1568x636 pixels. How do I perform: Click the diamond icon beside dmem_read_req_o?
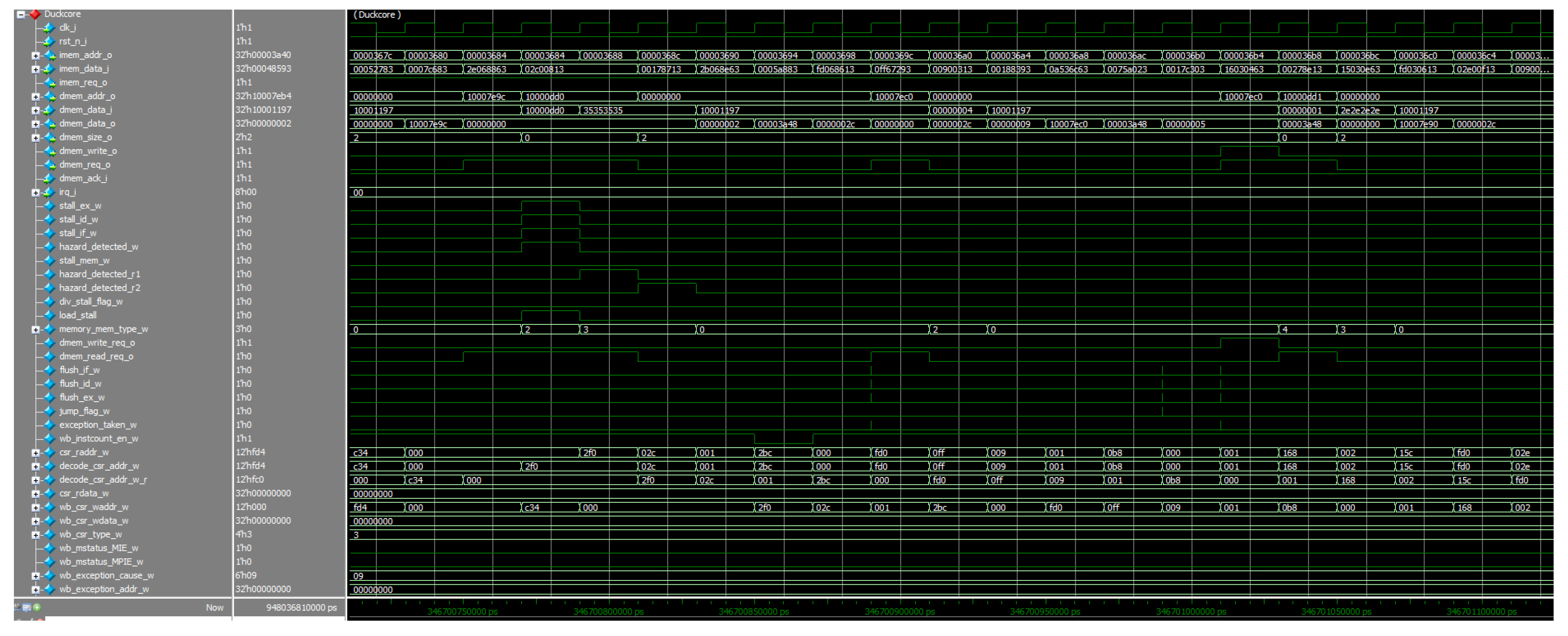[x=49, y=357]
